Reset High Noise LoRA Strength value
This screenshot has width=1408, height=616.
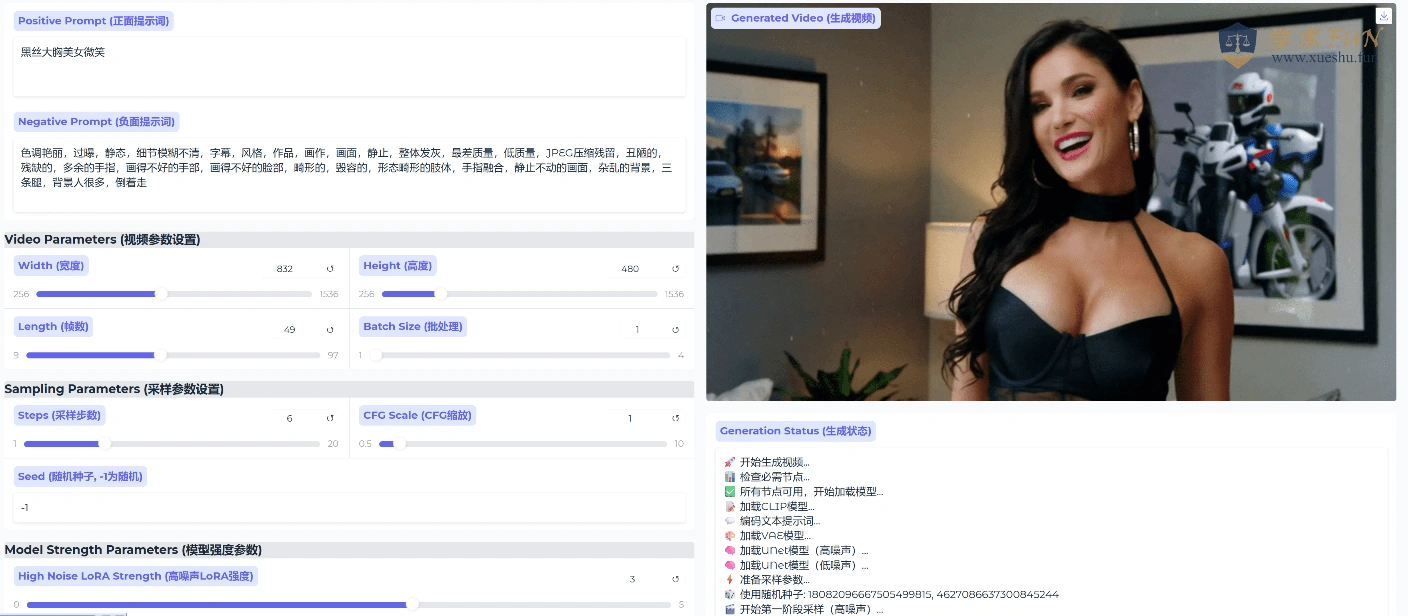coord(675,579)
